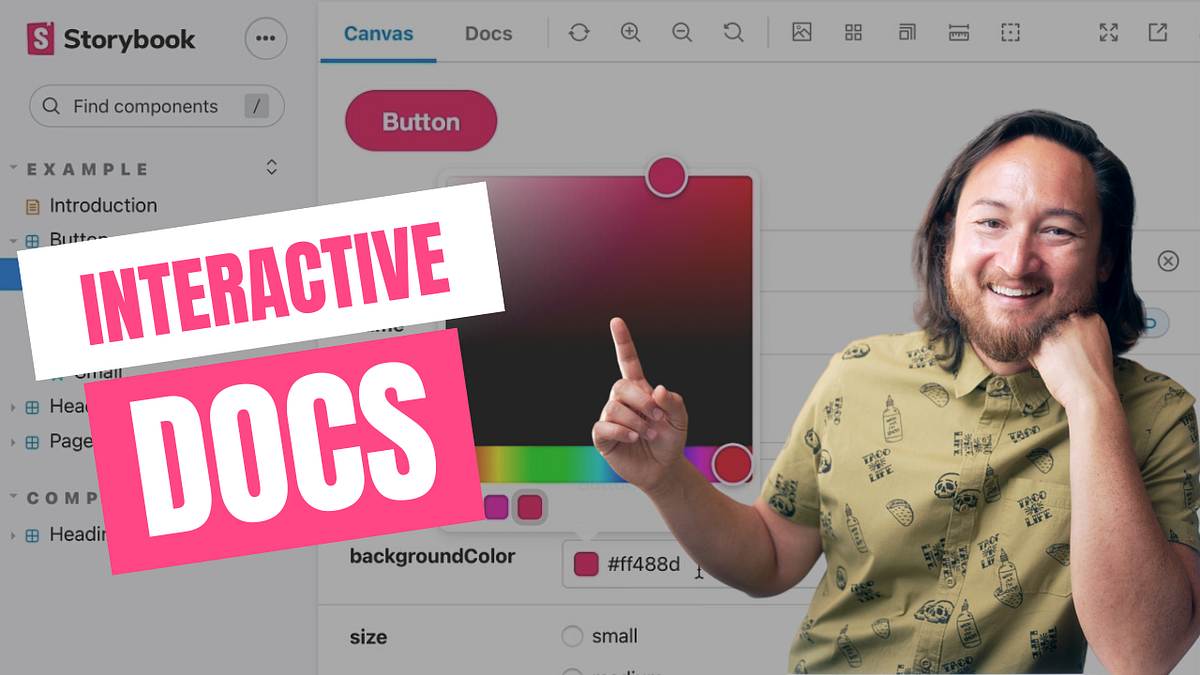Go fullscreen with the expand icon

tap(1108, 32)
